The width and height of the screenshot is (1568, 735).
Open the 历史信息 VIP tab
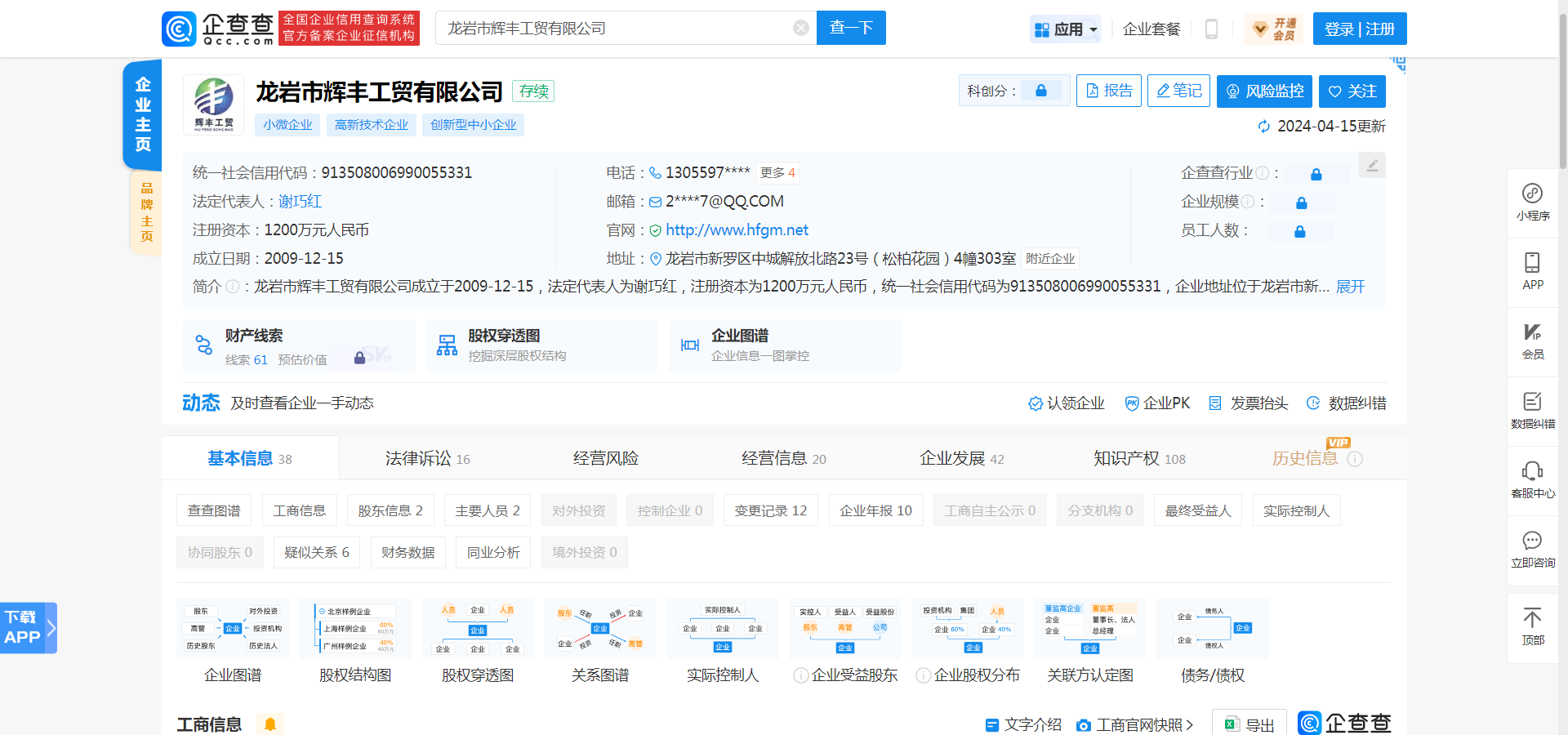1305,458
